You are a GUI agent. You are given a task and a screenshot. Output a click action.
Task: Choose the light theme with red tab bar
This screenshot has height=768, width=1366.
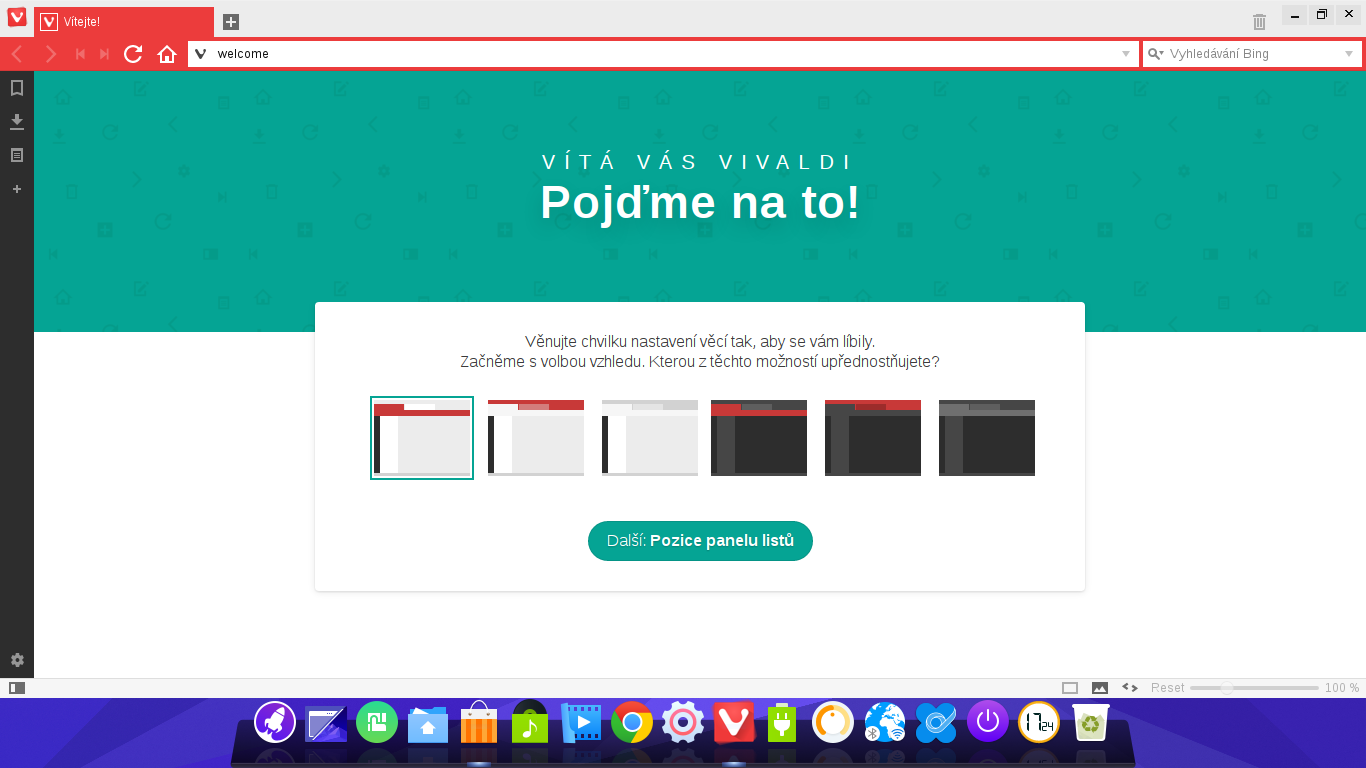click(536, 438)
